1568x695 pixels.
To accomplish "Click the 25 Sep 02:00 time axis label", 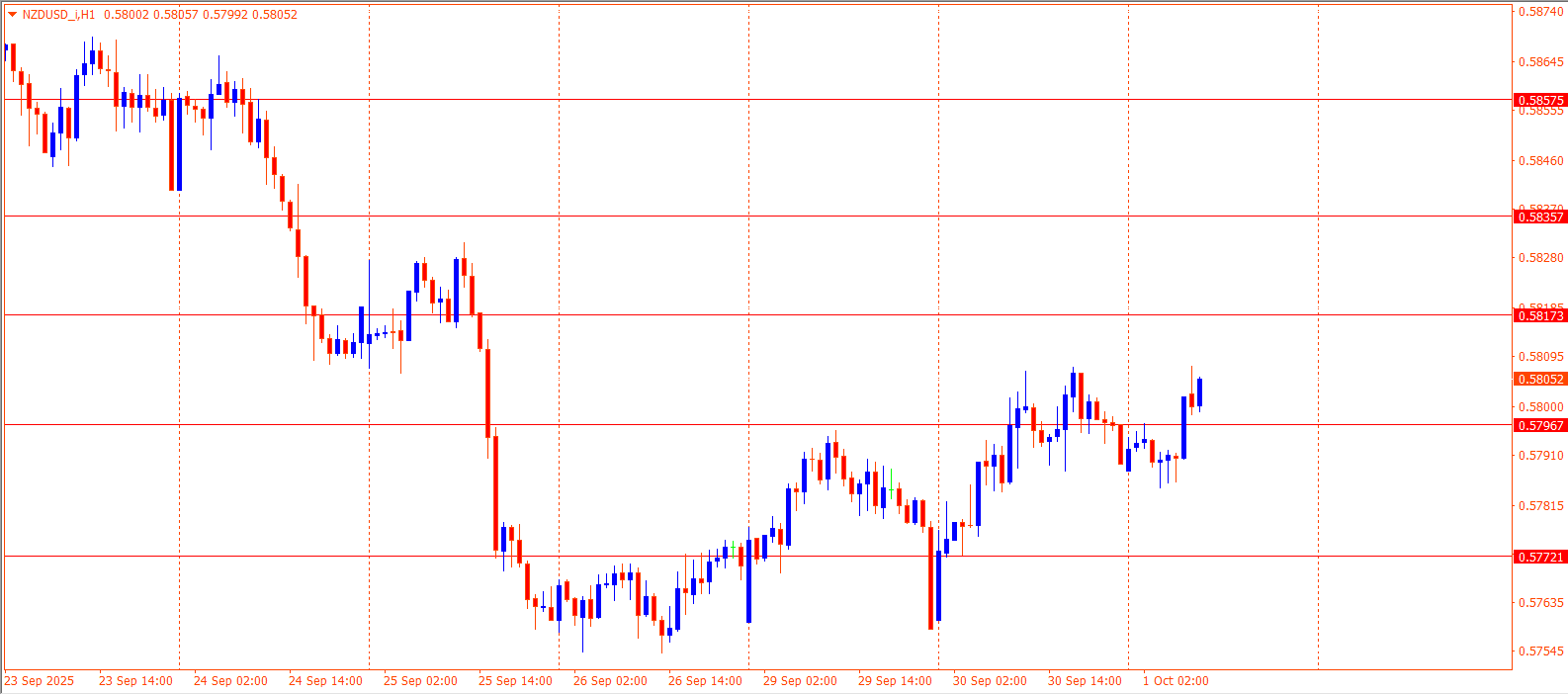I will (x=420, y=680).
